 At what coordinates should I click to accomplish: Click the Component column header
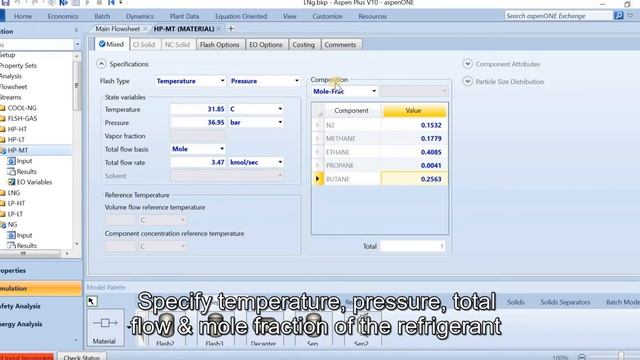351,111
